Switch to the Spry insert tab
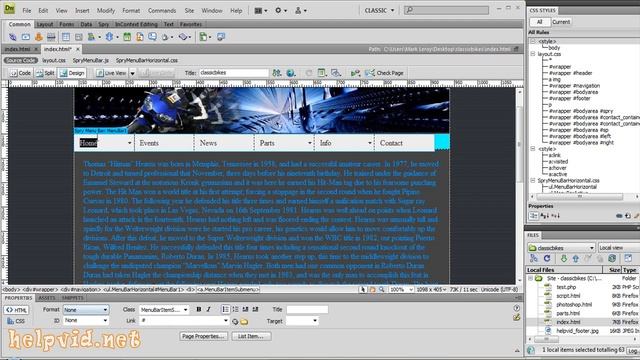640x360 pixels. (x=104, y=24)
